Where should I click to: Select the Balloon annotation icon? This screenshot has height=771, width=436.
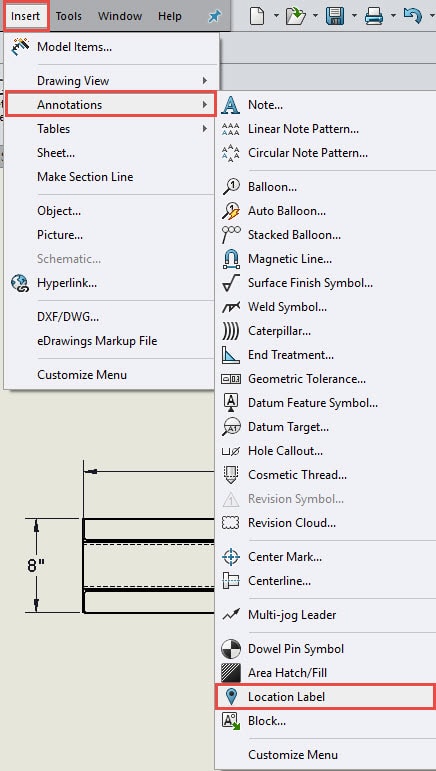pos(231,187)
